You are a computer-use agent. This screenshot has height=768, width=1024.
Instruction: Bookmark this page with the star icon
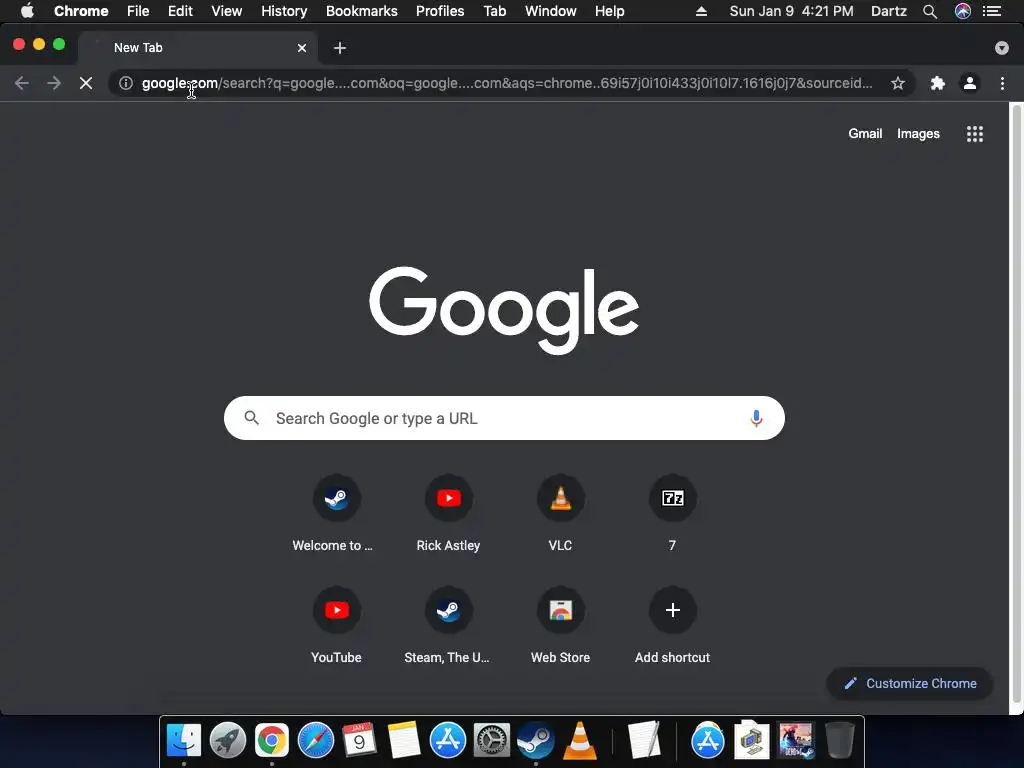tap(898, 83)
